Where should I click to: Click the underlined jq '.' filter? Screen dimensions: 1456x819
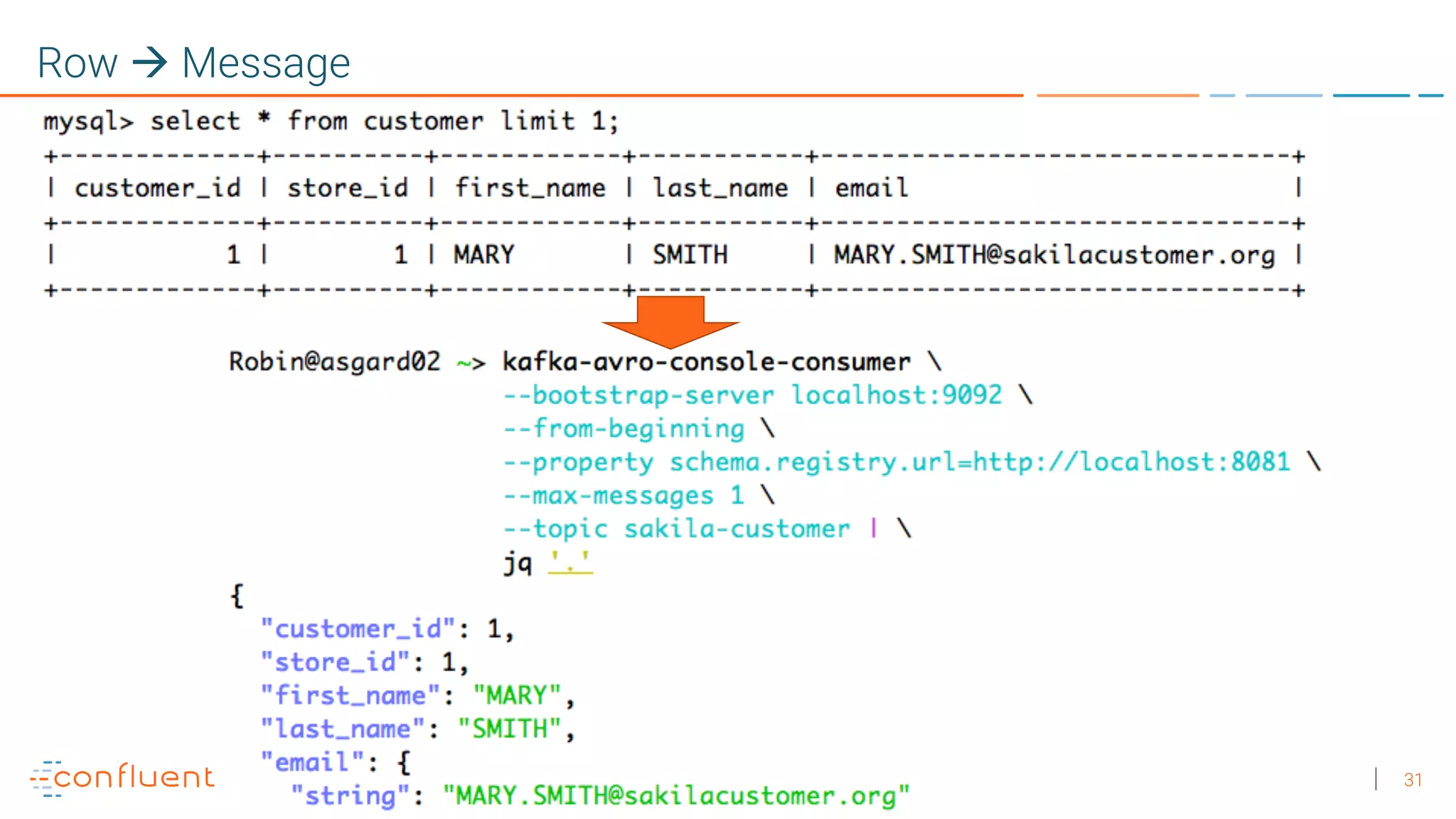570,563
